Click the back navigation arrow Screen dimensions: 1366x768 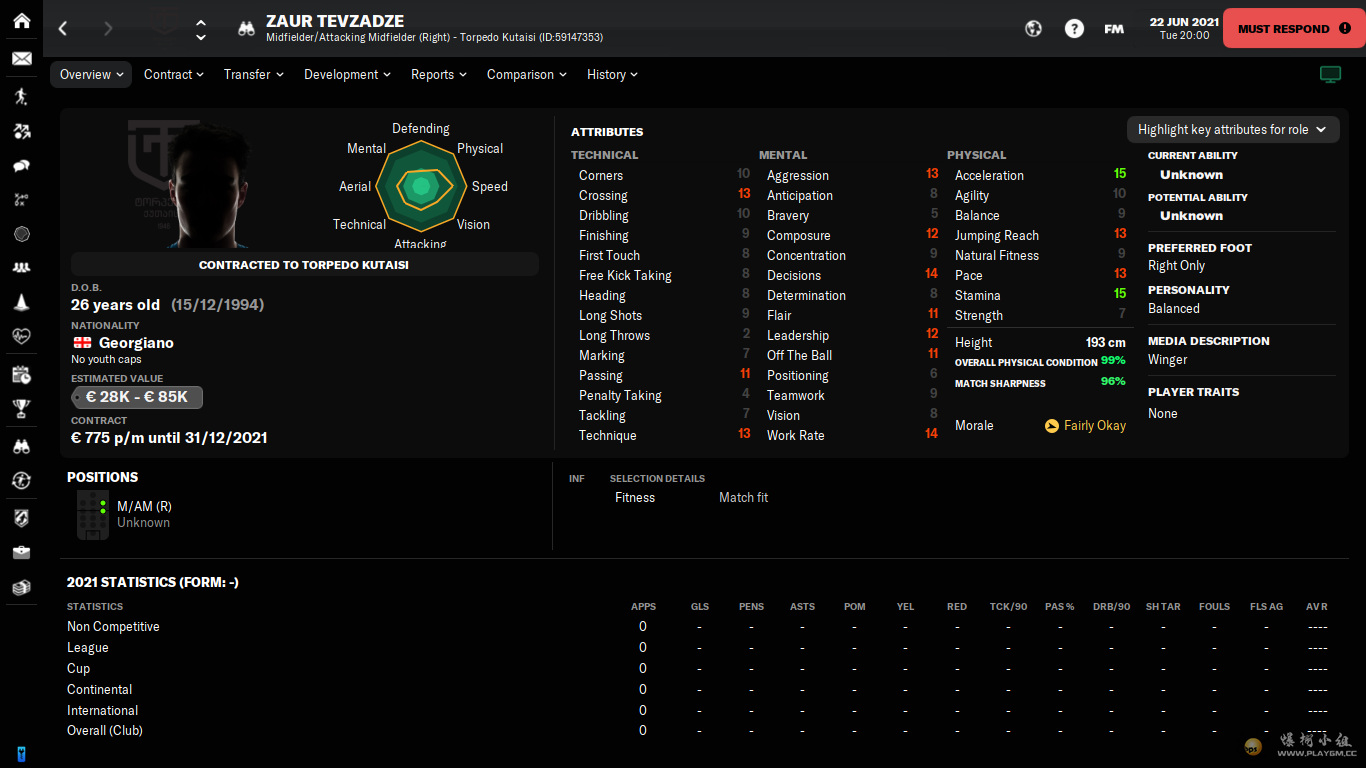(63, 29)
